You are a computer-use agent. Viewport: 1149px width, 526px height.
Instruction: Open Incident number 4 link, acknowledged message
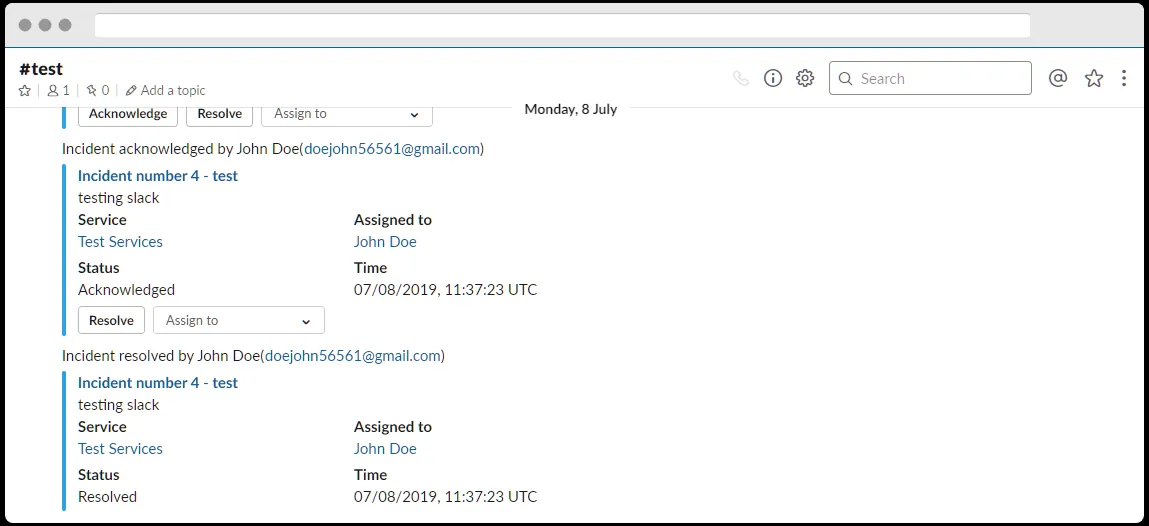[x=158, y=176]
